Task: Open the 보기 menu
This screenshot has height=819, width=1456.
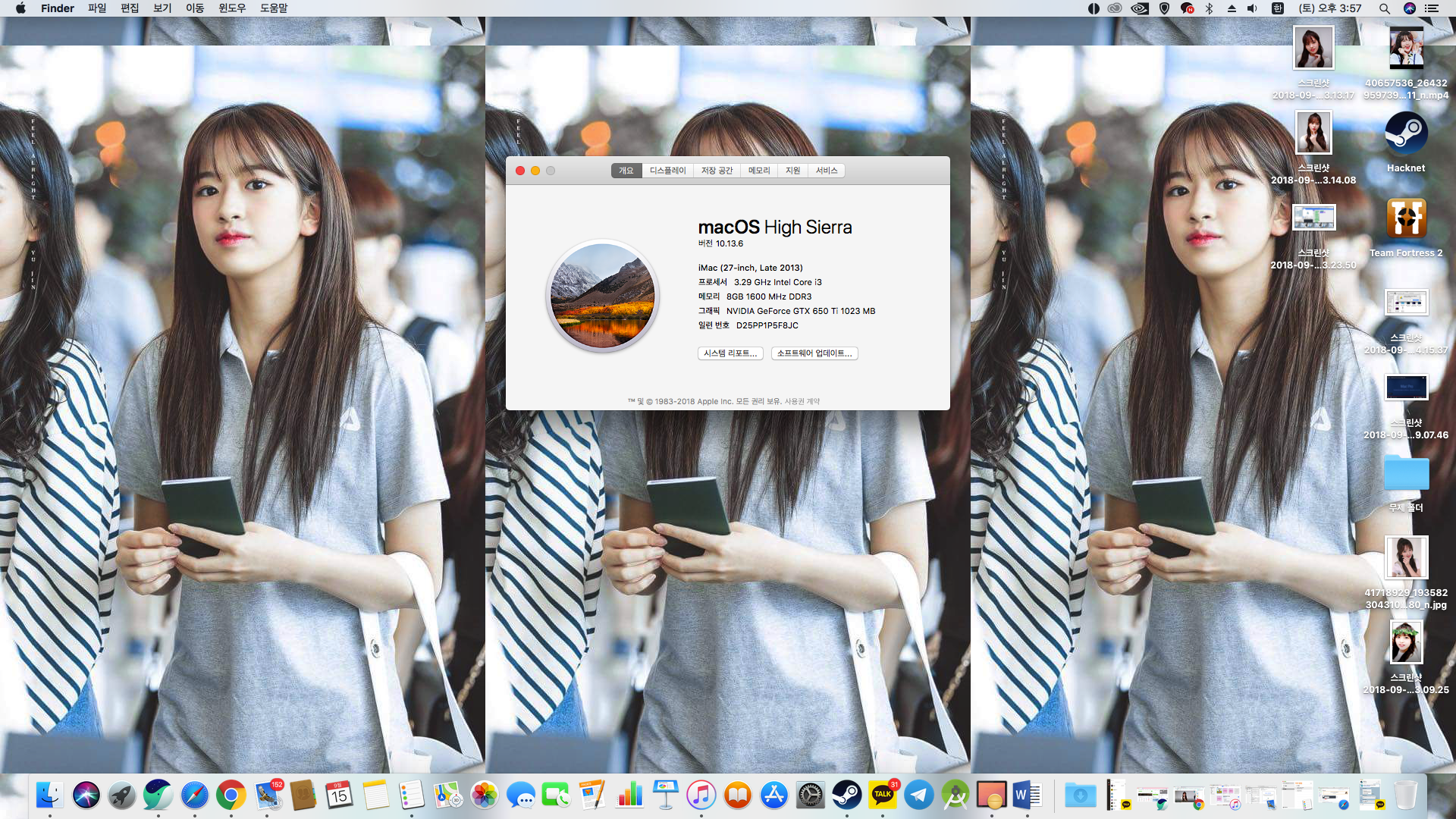Action: (x=162, y=8)
